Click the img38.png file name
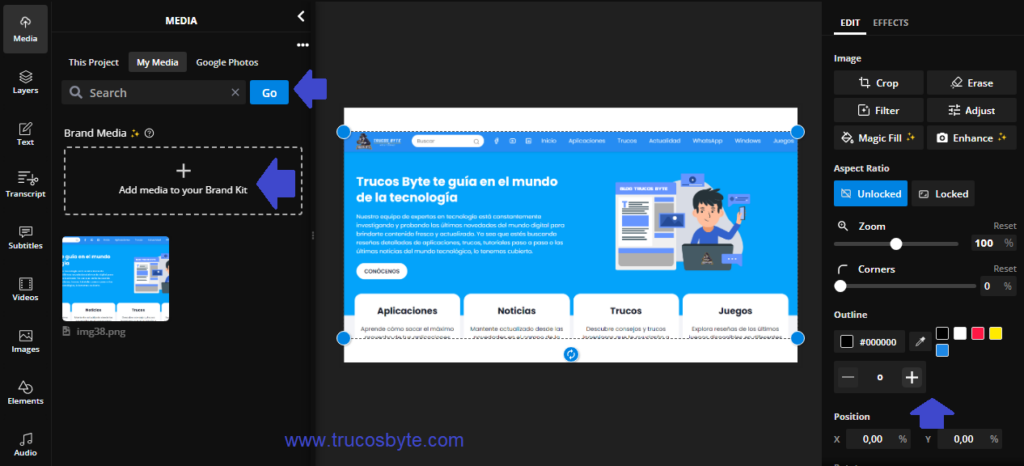The image size is (1024, 466). pyautogui.click(x=100, y=332)
